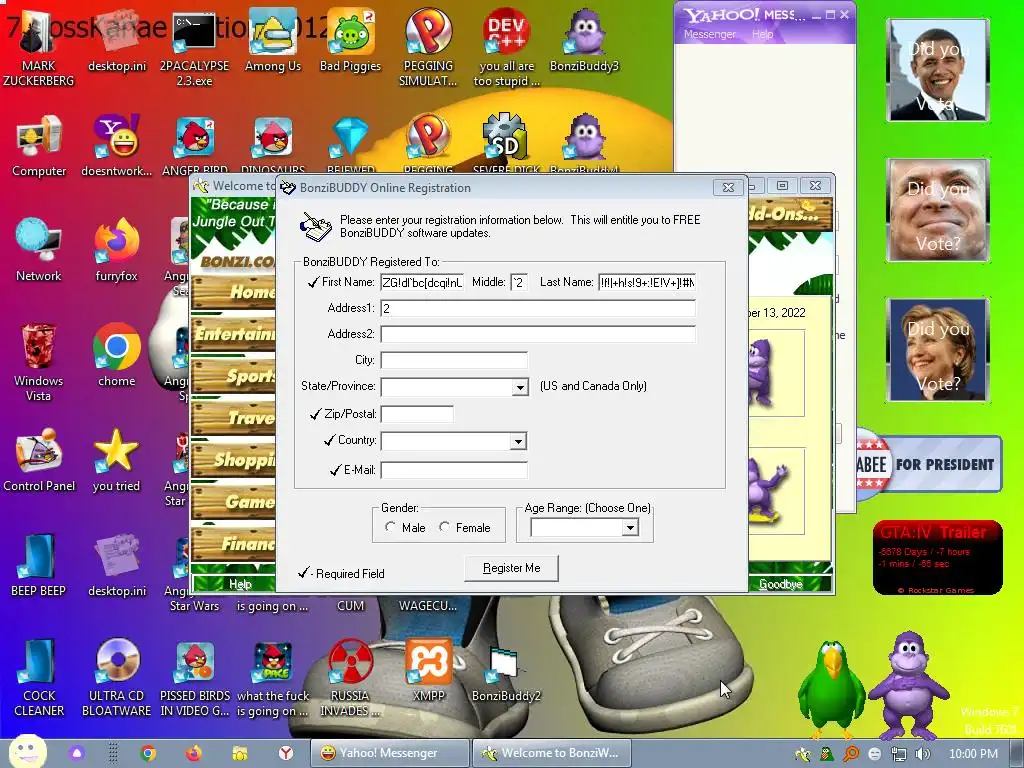Open the BEEP BEEP desktop icon

(x=39, y=566)
